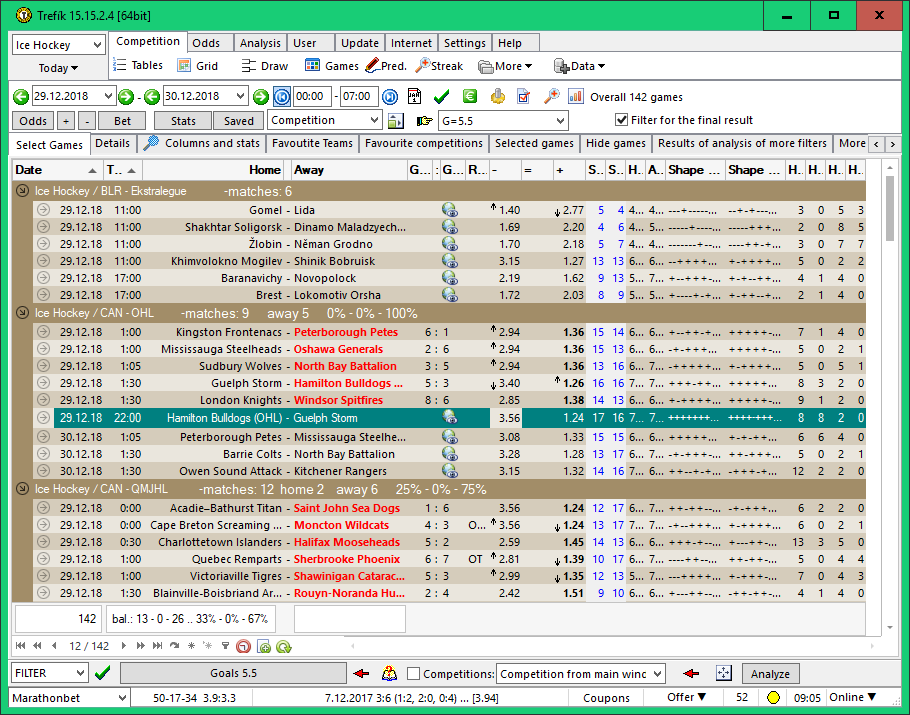Click the start time 00:00 field

click(x=311, y=97)
